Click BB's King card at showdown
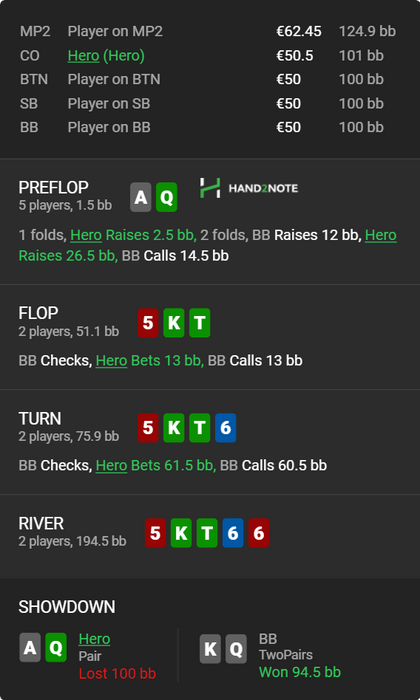This screenshot has height=700, width=420. click(210, 649)
